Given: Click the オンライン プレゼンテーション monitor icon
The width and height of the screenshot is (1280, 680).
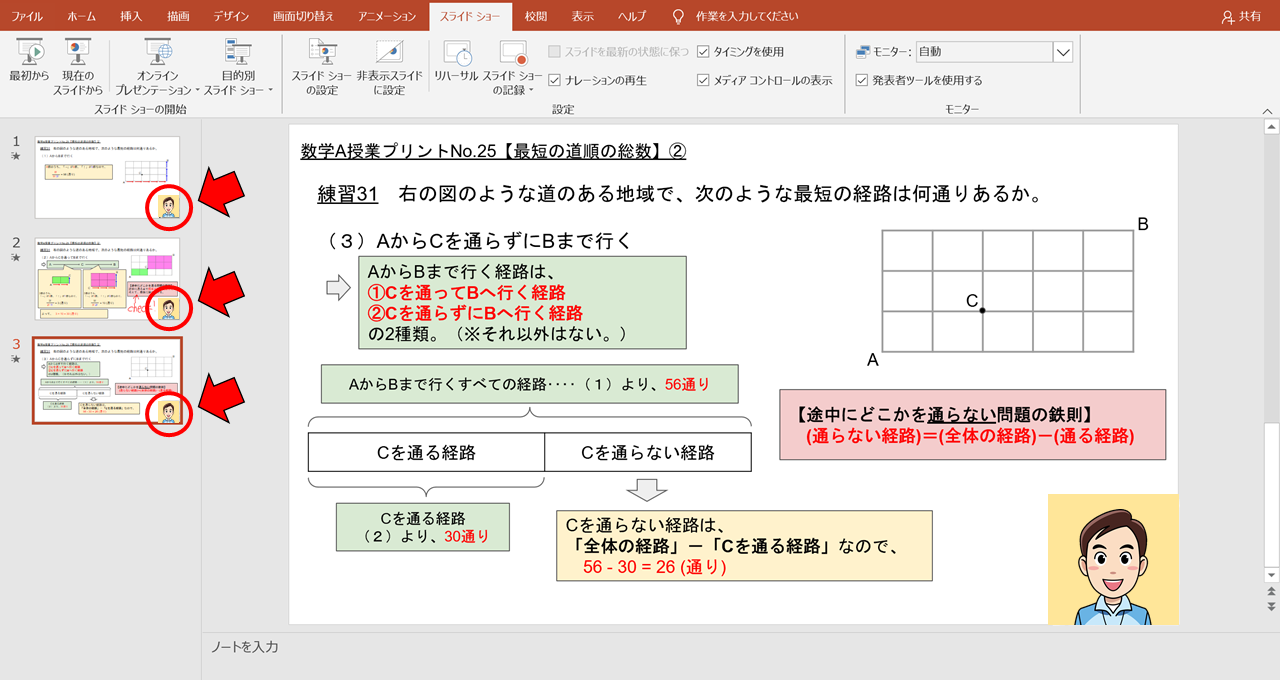Looking at the screenshot, I should tap(158, 52).
